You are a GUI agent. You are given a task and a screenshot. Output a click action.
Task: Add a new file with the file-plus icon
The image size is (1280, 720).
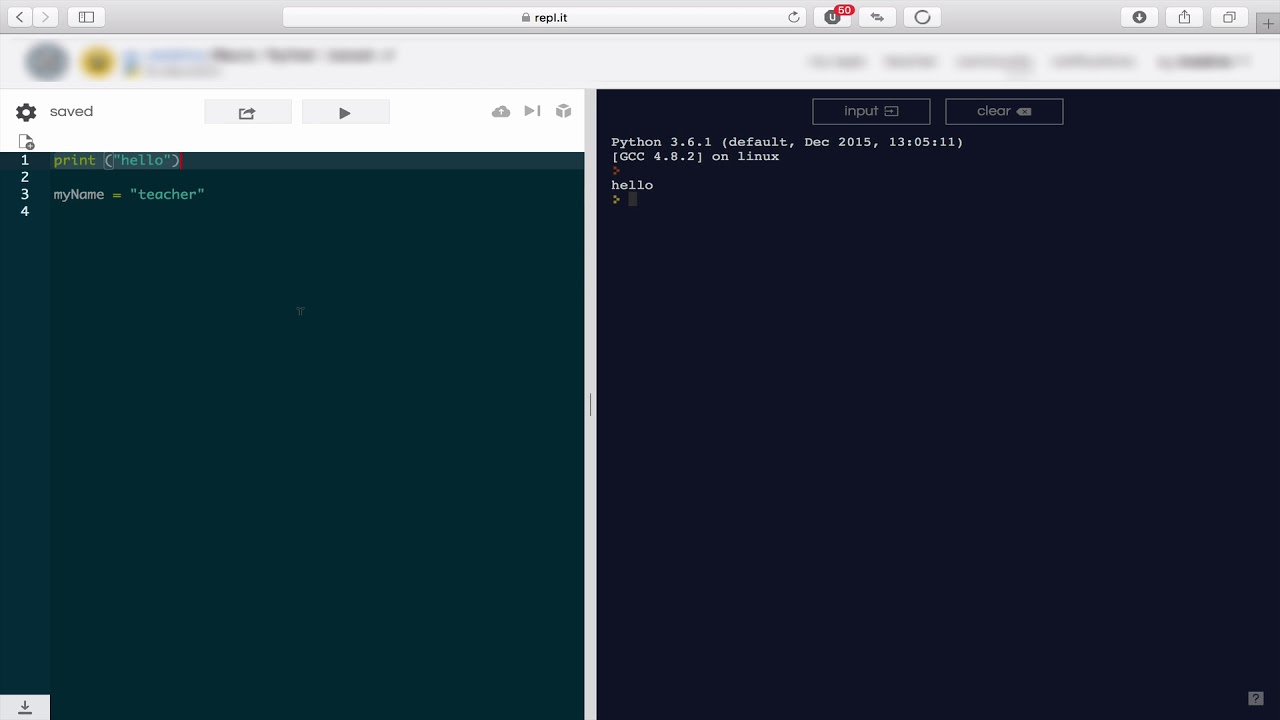coord(26,142)
